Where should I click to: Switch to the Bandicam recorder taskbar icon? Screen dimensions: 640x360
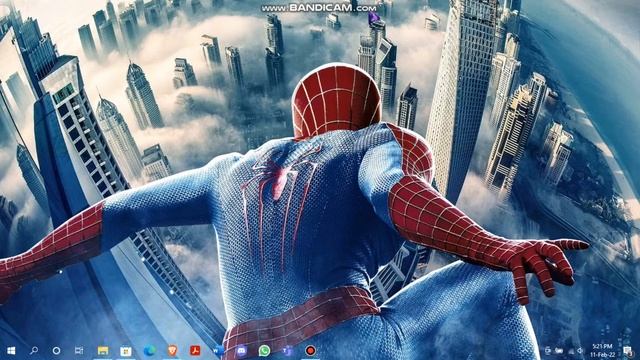pyautogui.click(x=310, y=351)
